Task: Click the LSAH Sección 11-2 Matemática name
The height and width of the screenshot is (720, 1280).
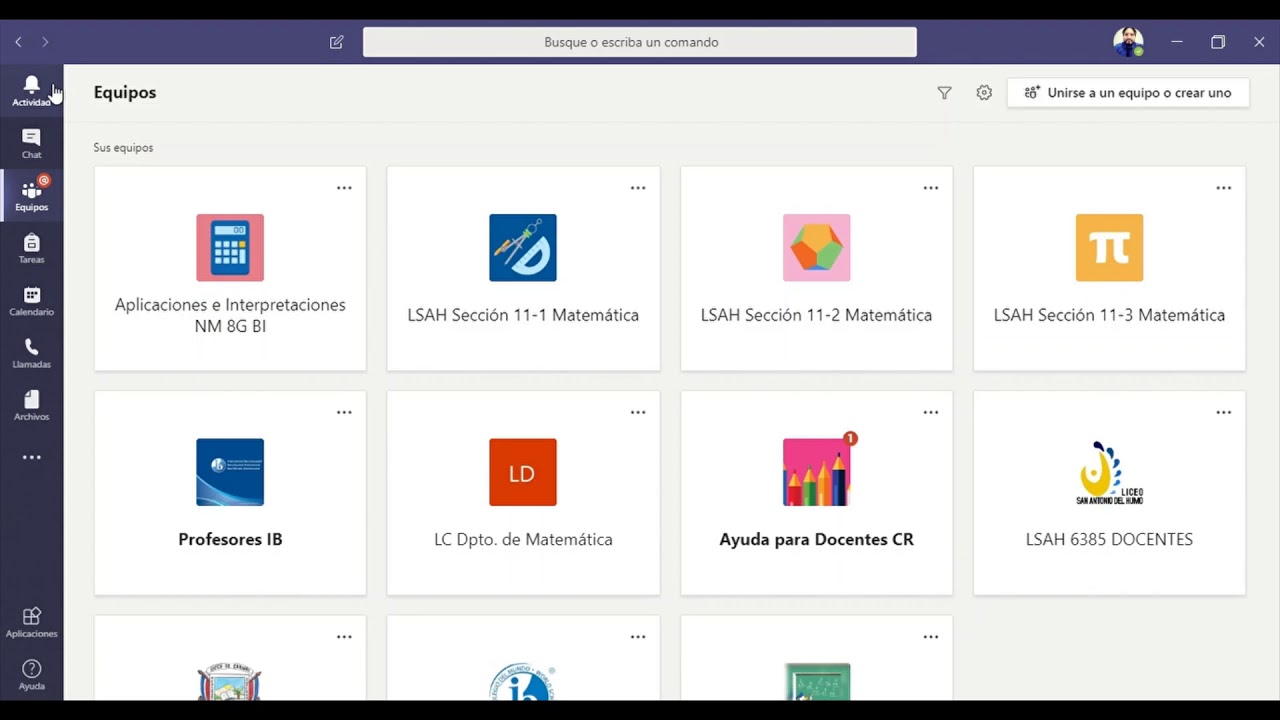Action: pos(816,315)
